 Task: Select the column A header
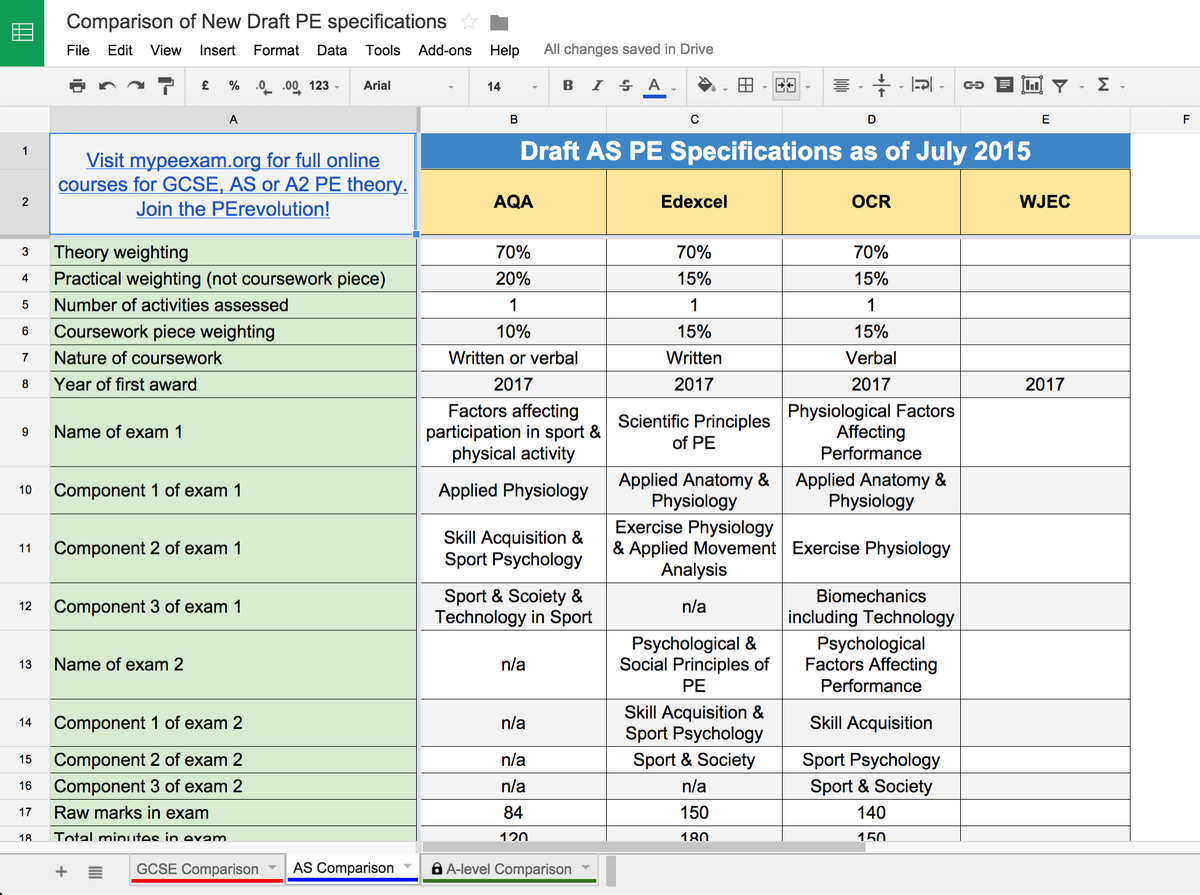coord(233,119)
